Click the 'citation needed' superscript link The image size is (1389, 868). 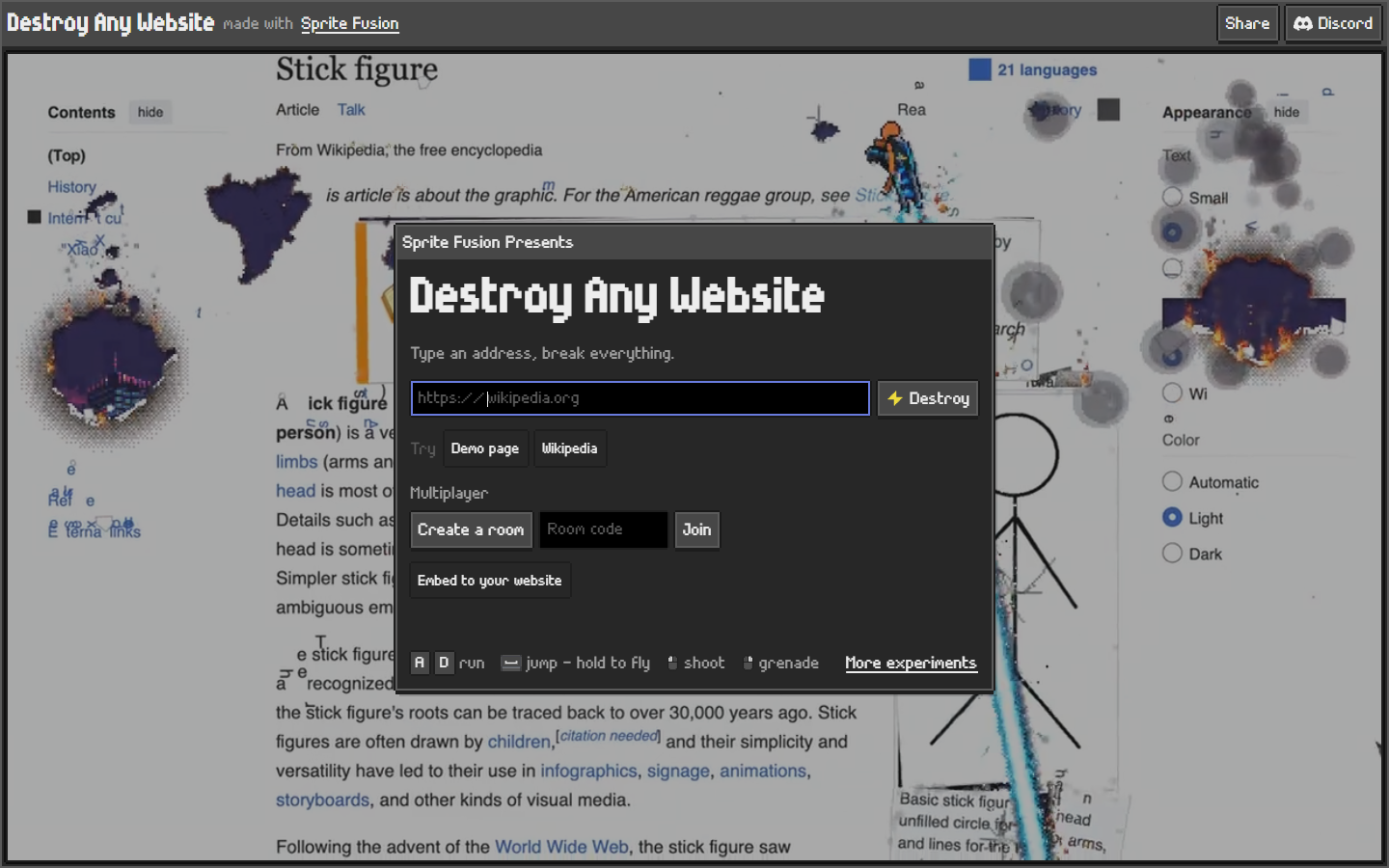click(x=609, y=736)
